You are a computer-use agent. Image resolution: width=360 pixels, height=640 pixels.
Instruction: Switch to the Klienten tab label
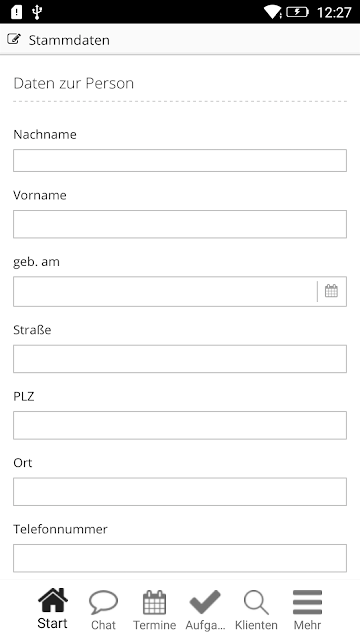click(x=256, y=625)
